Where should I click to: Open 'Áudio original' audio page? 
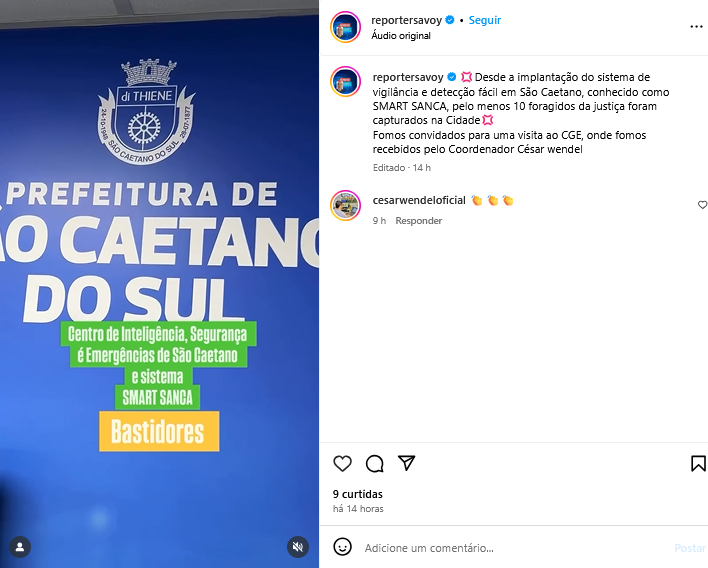point(401,36)
